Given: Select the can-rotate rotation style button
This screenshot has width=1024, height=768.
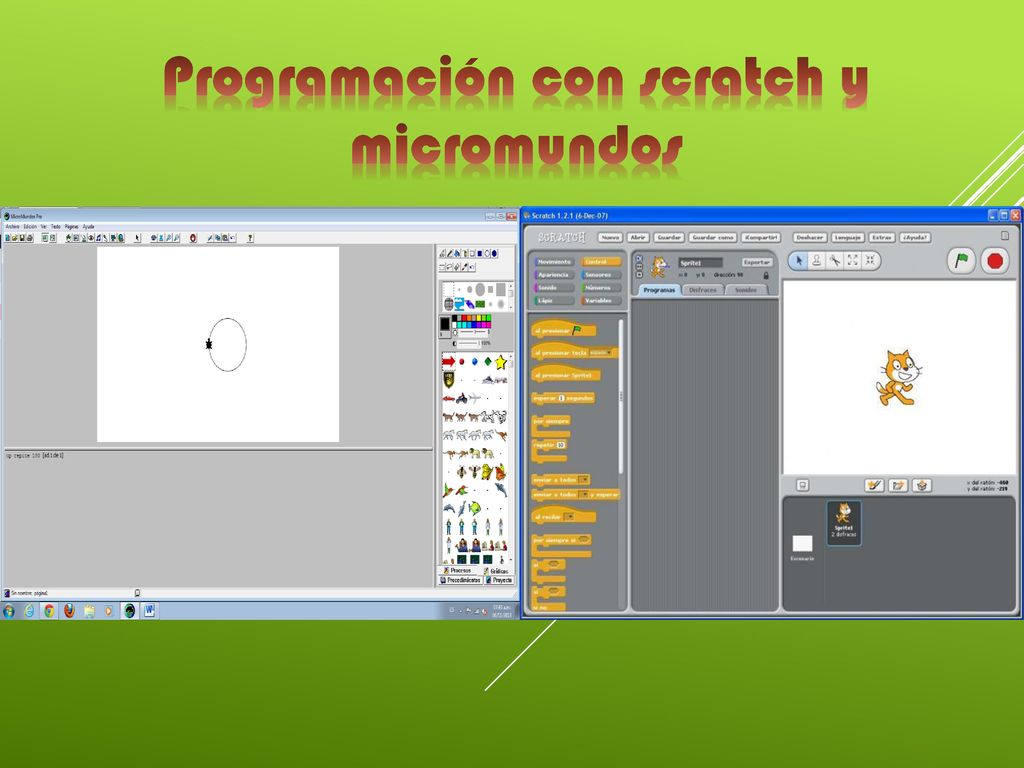Looking at the screenshot, I should pos(639,259).
